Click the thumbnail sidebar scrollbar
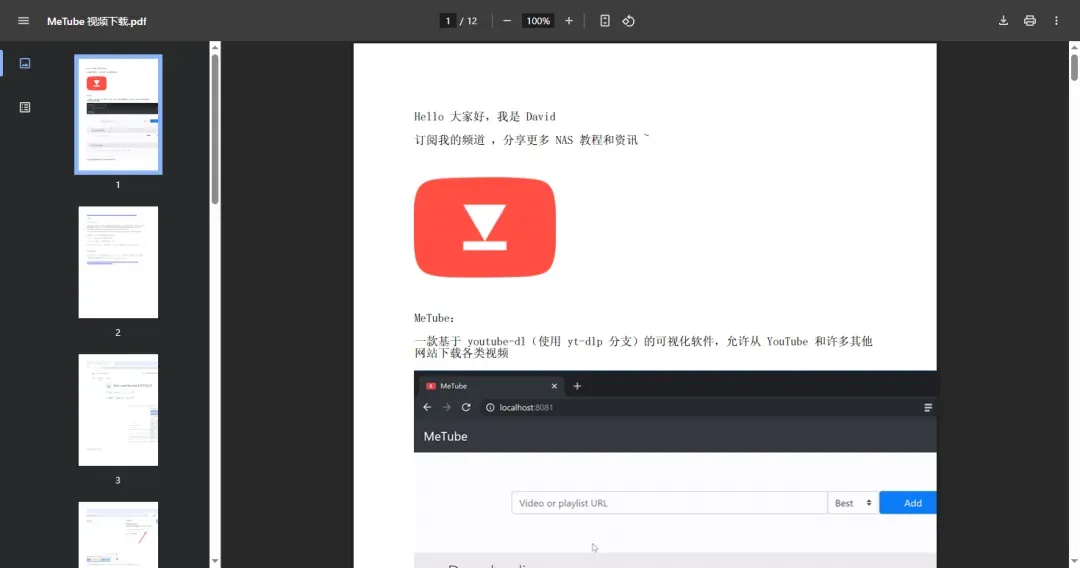Viewport: 1080px width, 568px height. point(215,129)
